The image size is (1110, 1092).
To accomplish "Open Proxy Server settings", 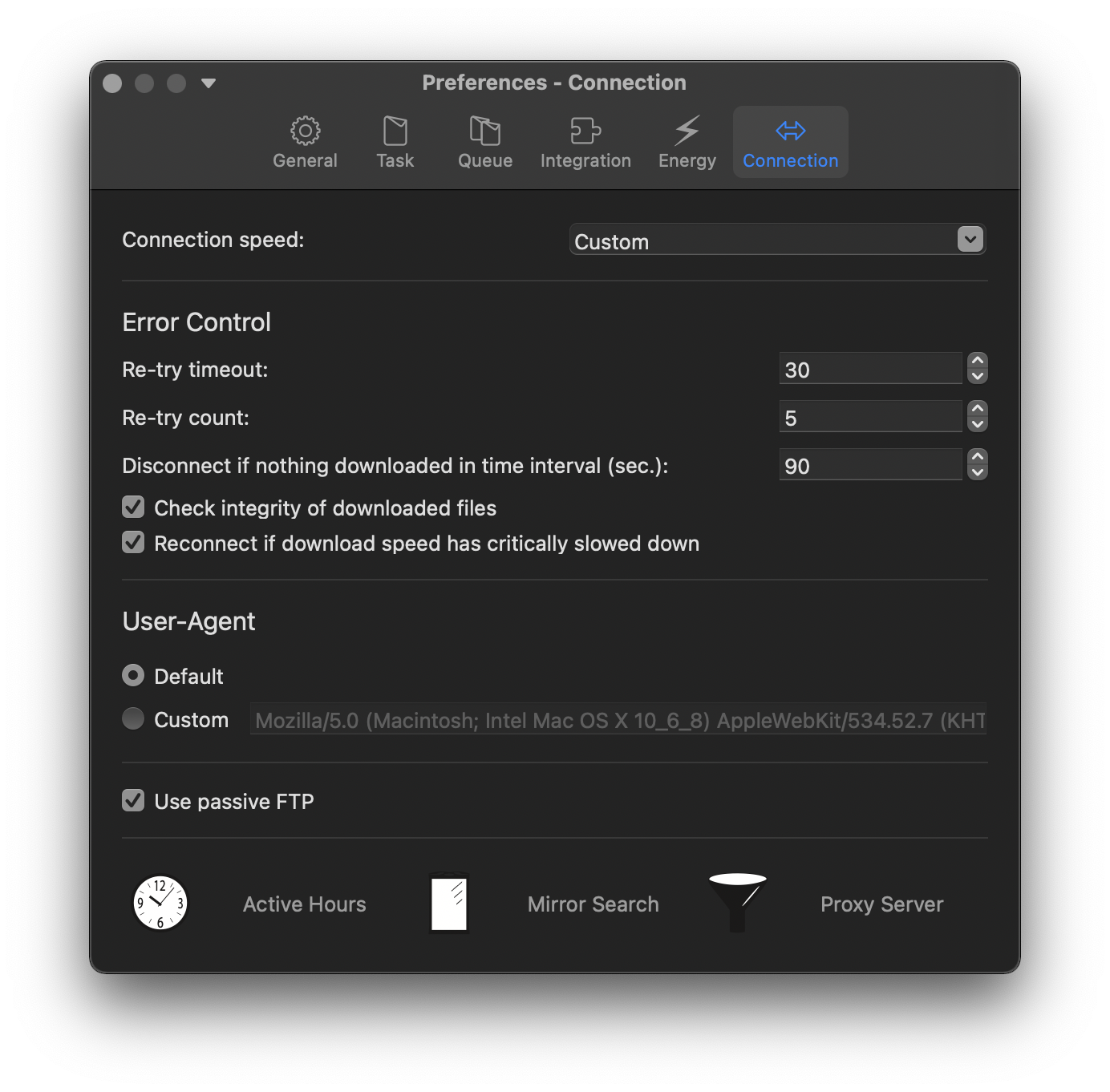I will (x=881, y=904).
